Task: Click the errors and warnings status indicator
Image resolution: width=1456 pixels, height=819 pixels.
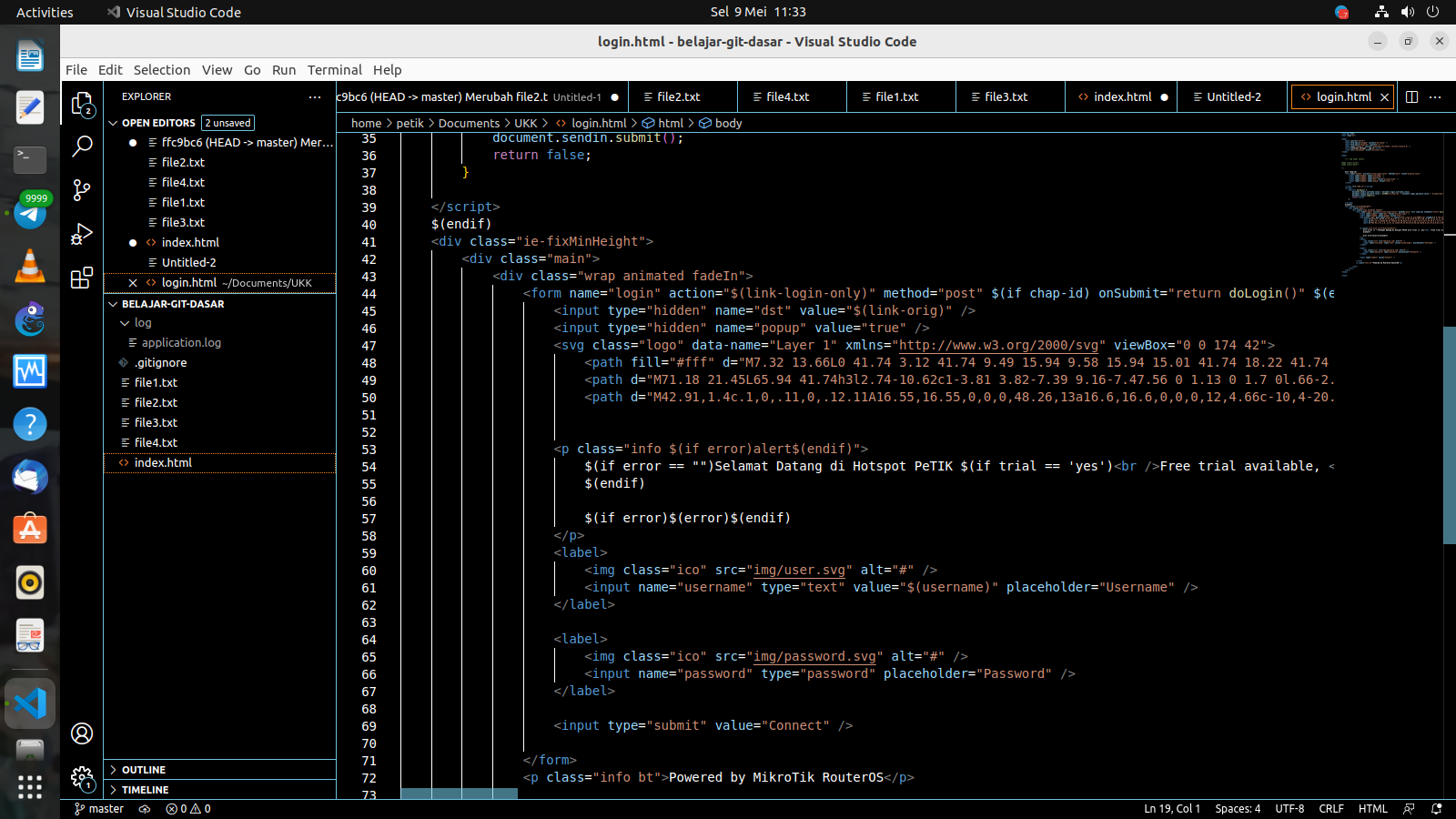Action: pos(188,809)
